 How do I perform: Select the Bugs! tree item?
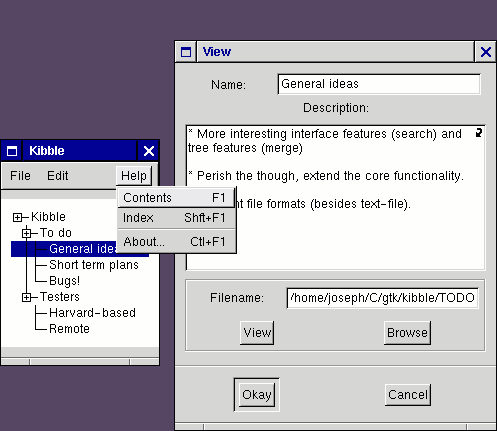[x=64, y=281]
